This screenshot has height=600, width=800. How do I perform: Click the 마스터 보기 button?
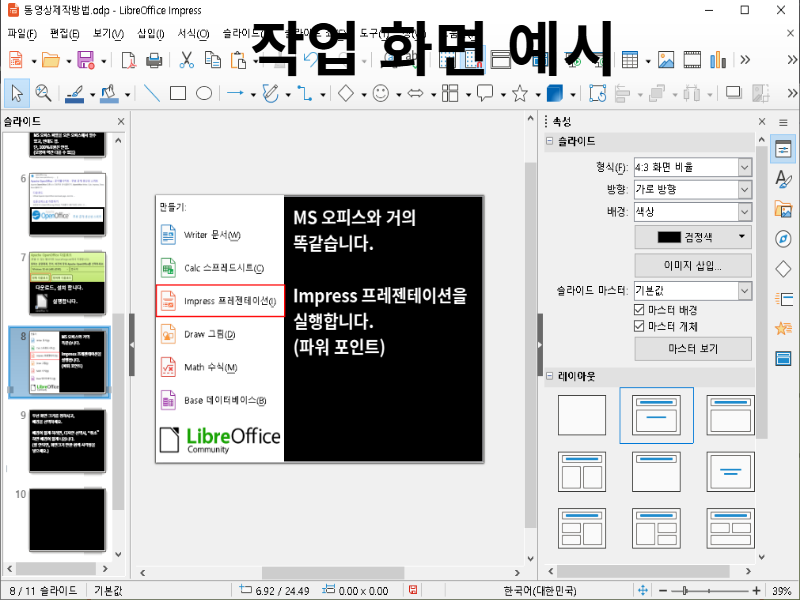[x=693, y=349]
